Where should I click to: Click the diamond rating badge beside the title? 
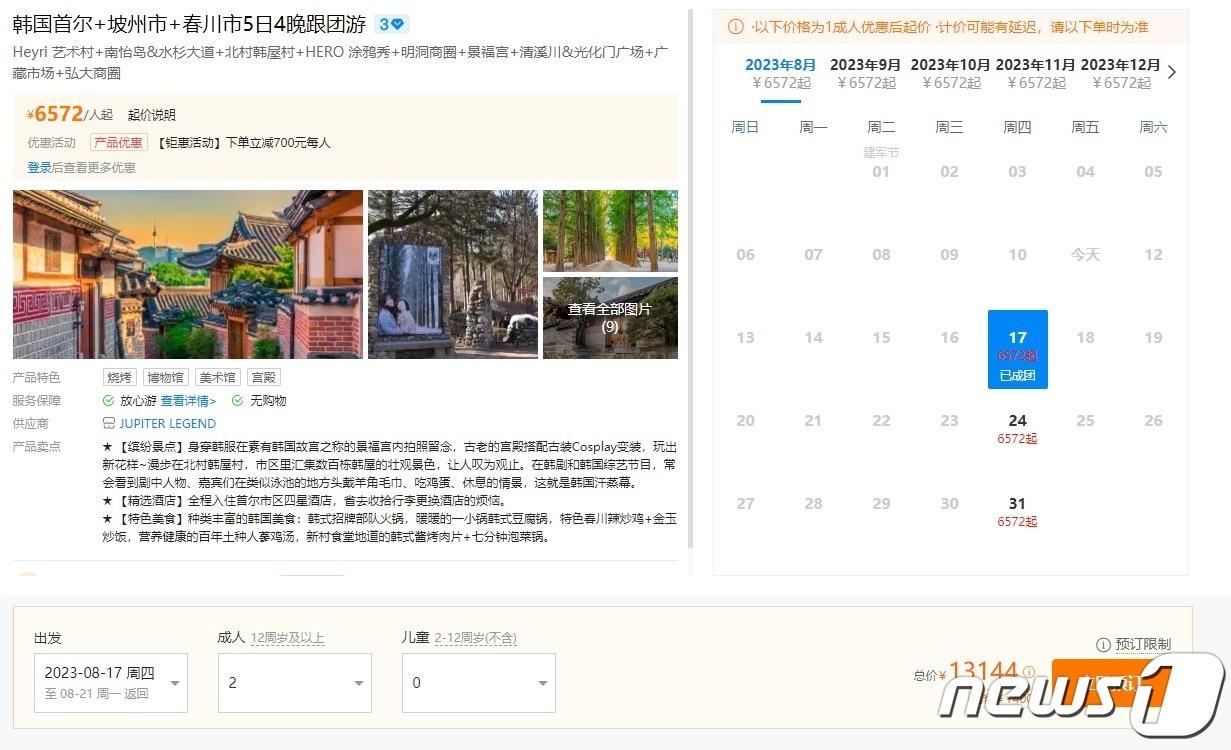[391, 24]
